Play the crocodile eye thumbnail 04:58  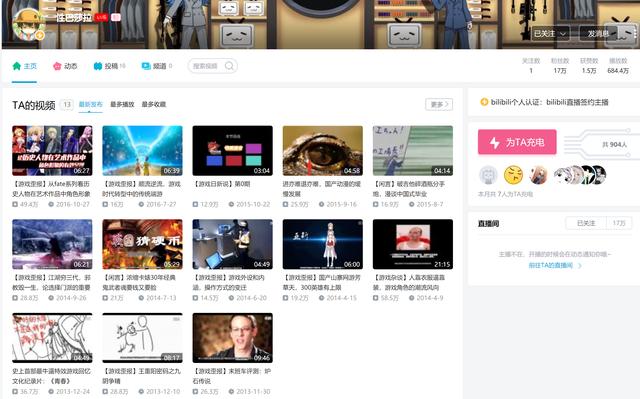[323, 151]
